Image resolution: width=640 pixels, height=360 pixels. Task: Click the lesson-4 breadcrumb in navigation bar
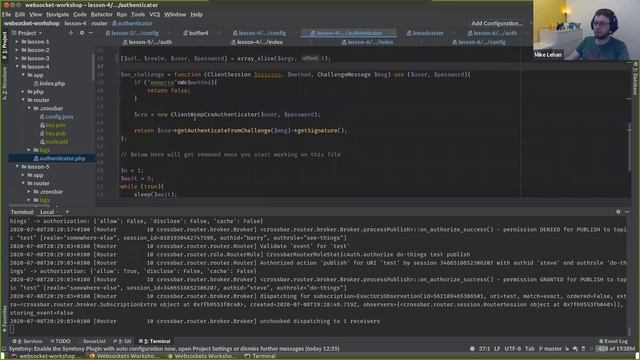pos(75,23)
